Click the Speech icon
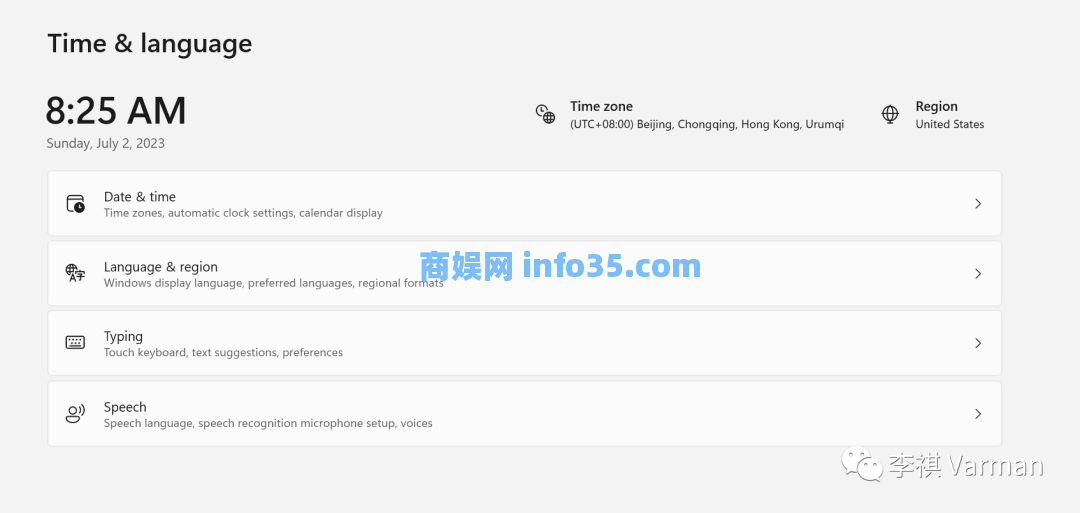Image resolution: width=1080 pixels, height=513 pixels. pyautogui.click(x=76, y=414)
